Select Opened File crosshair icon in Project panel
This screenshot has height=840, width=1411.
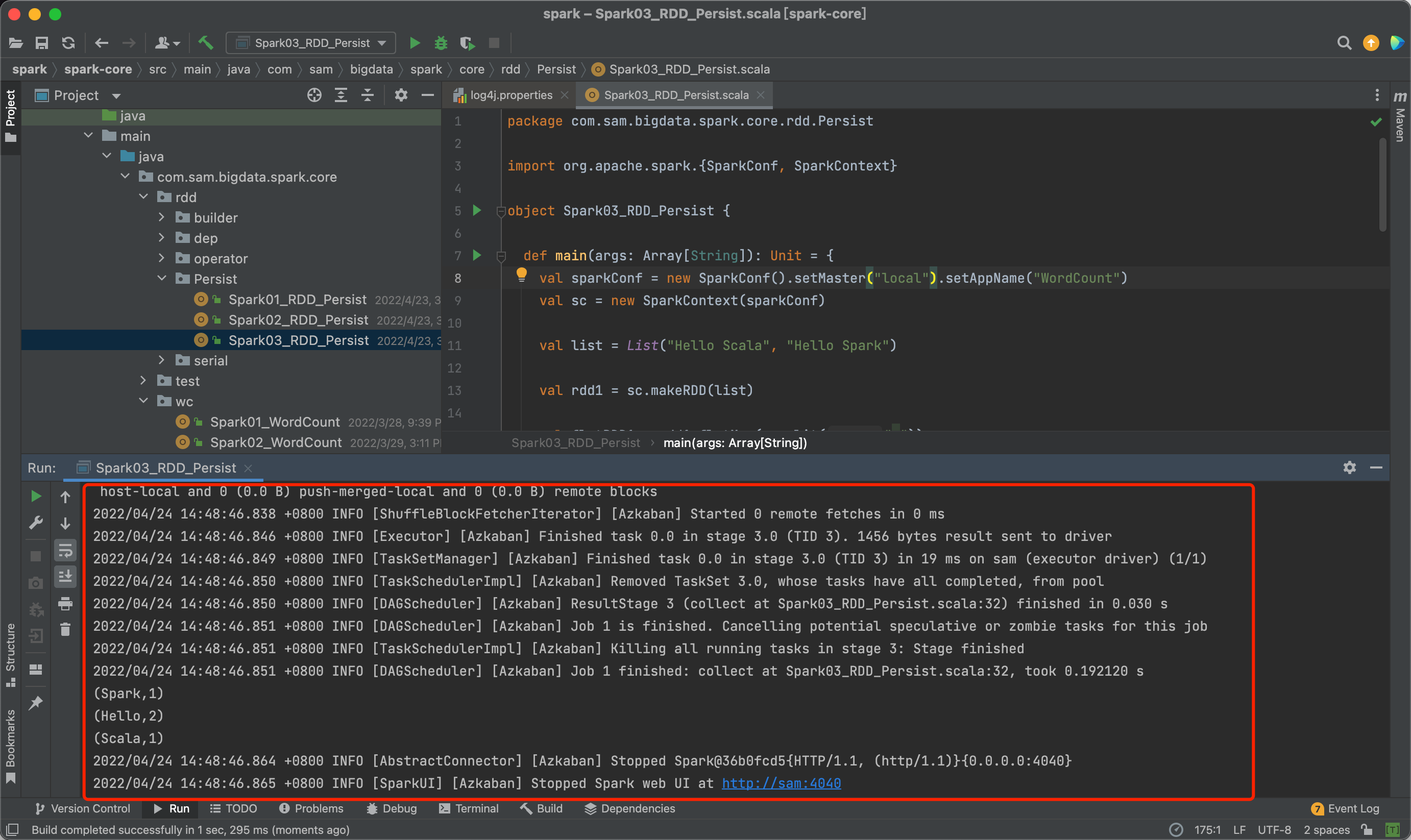point(314,95)
